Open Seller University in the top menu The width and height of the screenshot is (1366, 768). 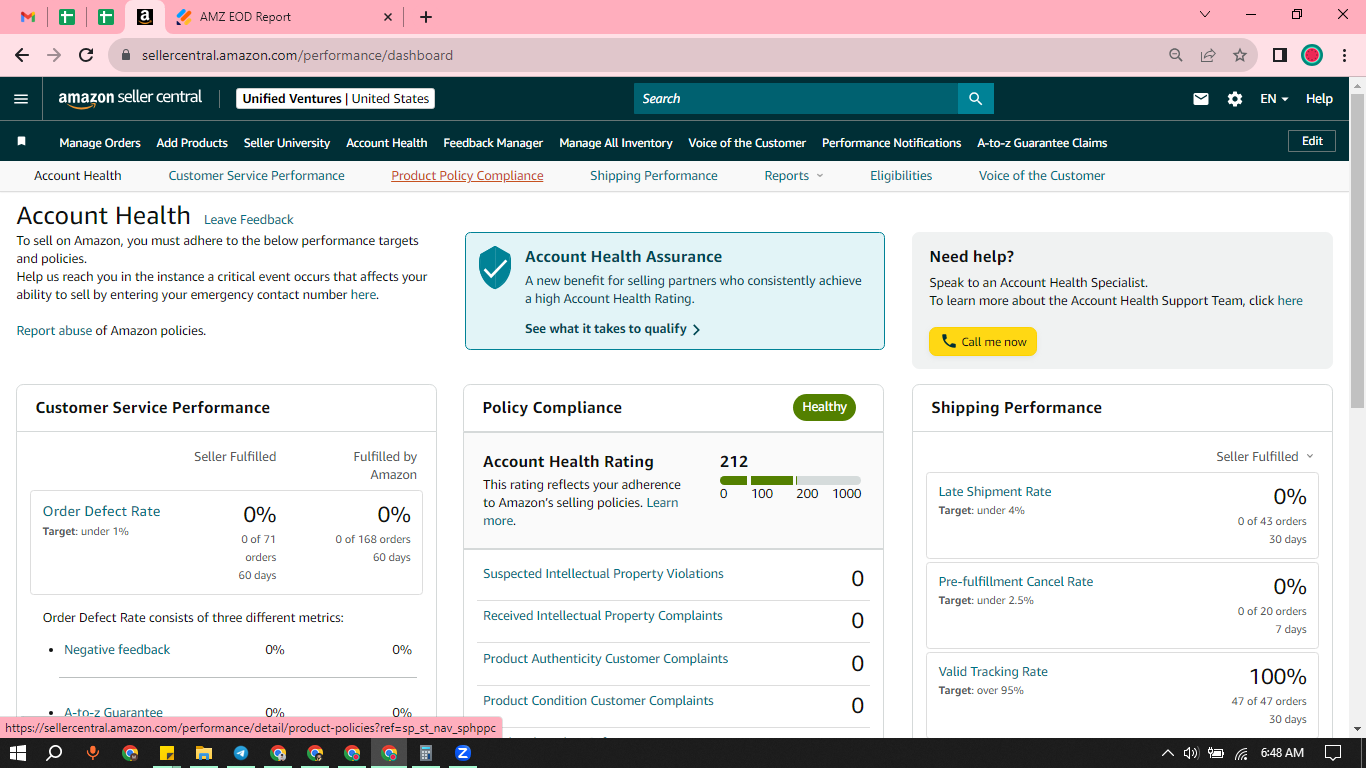[287, 143]
